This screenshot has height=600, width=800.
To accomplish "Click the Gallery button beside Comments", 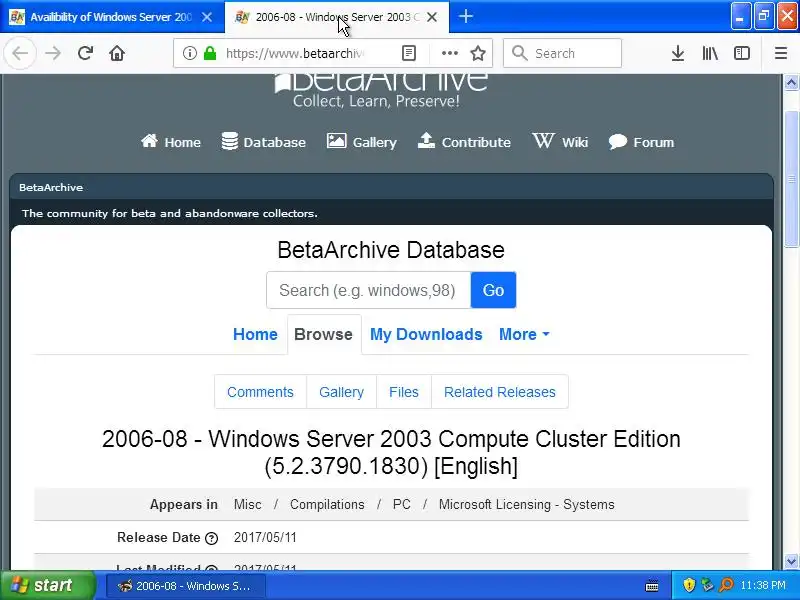I will [x=341, y=392].
